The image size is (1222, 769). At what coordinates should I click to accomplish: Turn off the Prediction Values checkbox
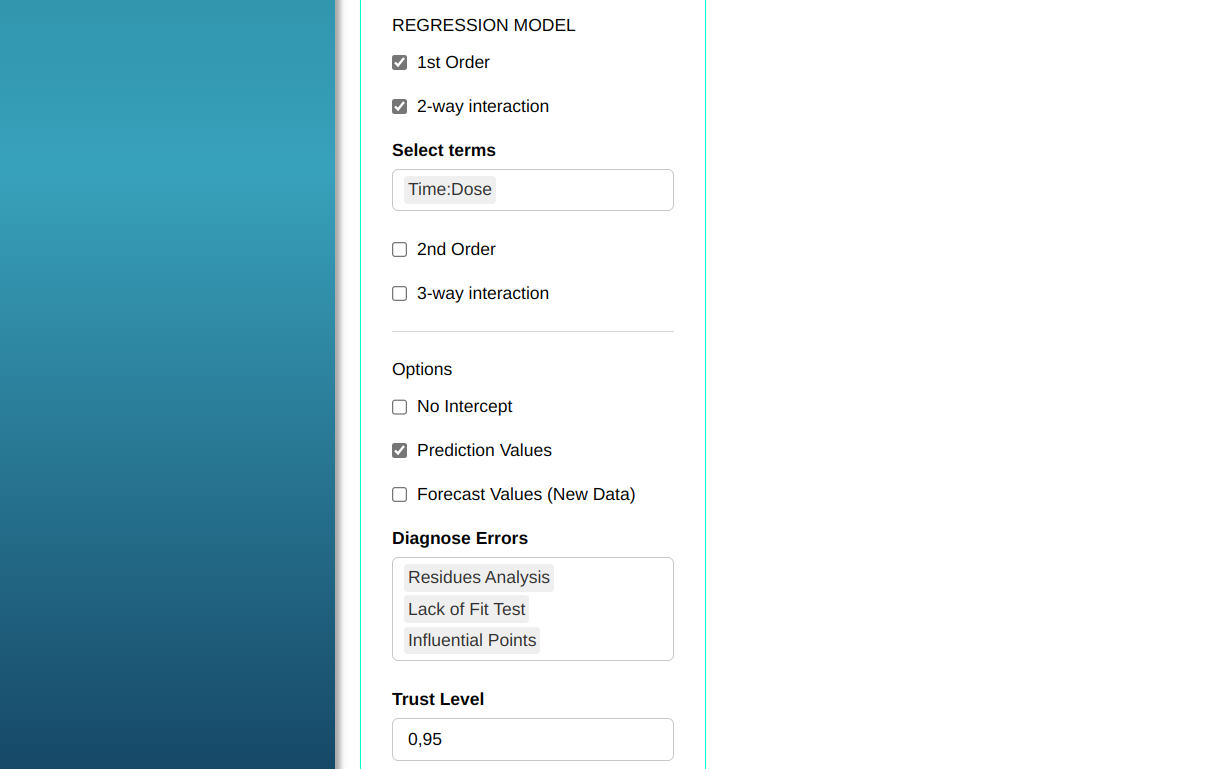tap(400, 451)
